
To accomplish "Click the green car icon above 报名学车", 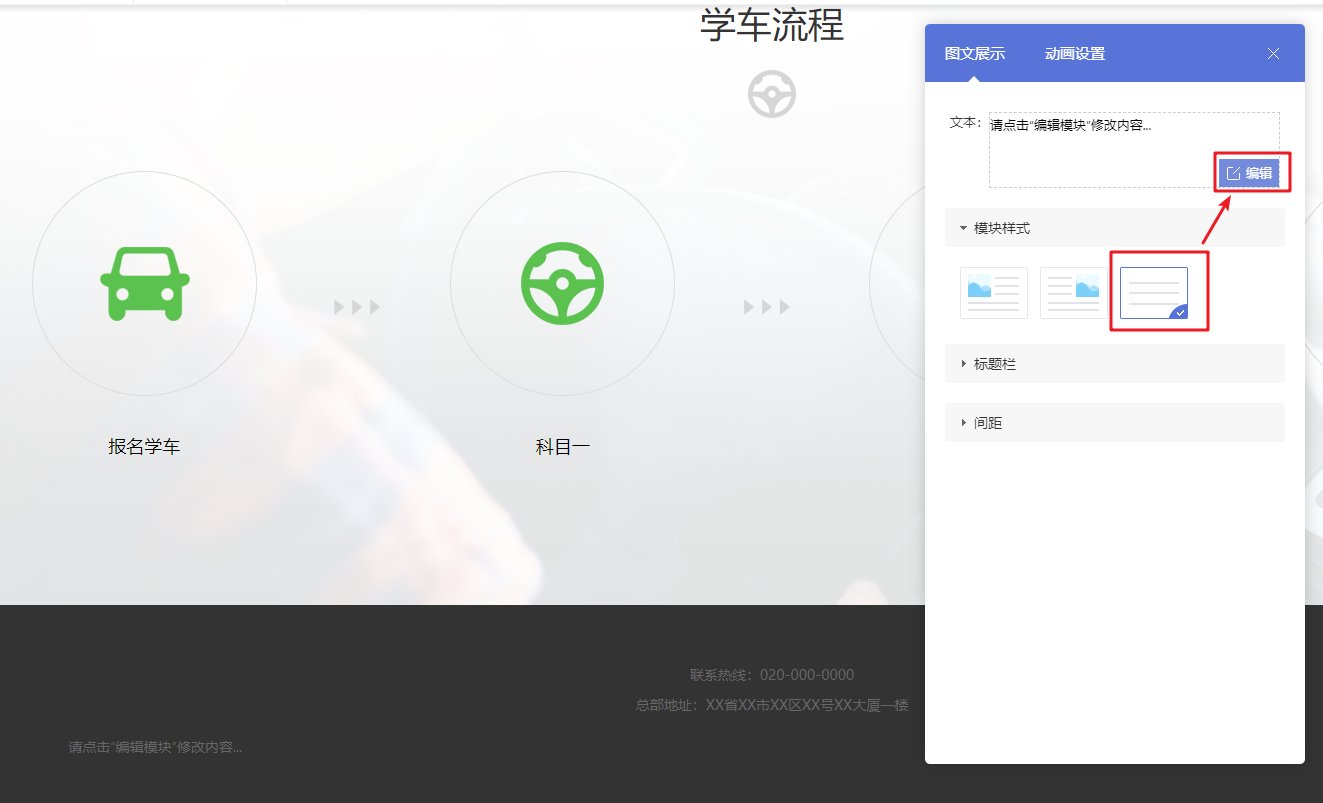I will tap(145, 284).
